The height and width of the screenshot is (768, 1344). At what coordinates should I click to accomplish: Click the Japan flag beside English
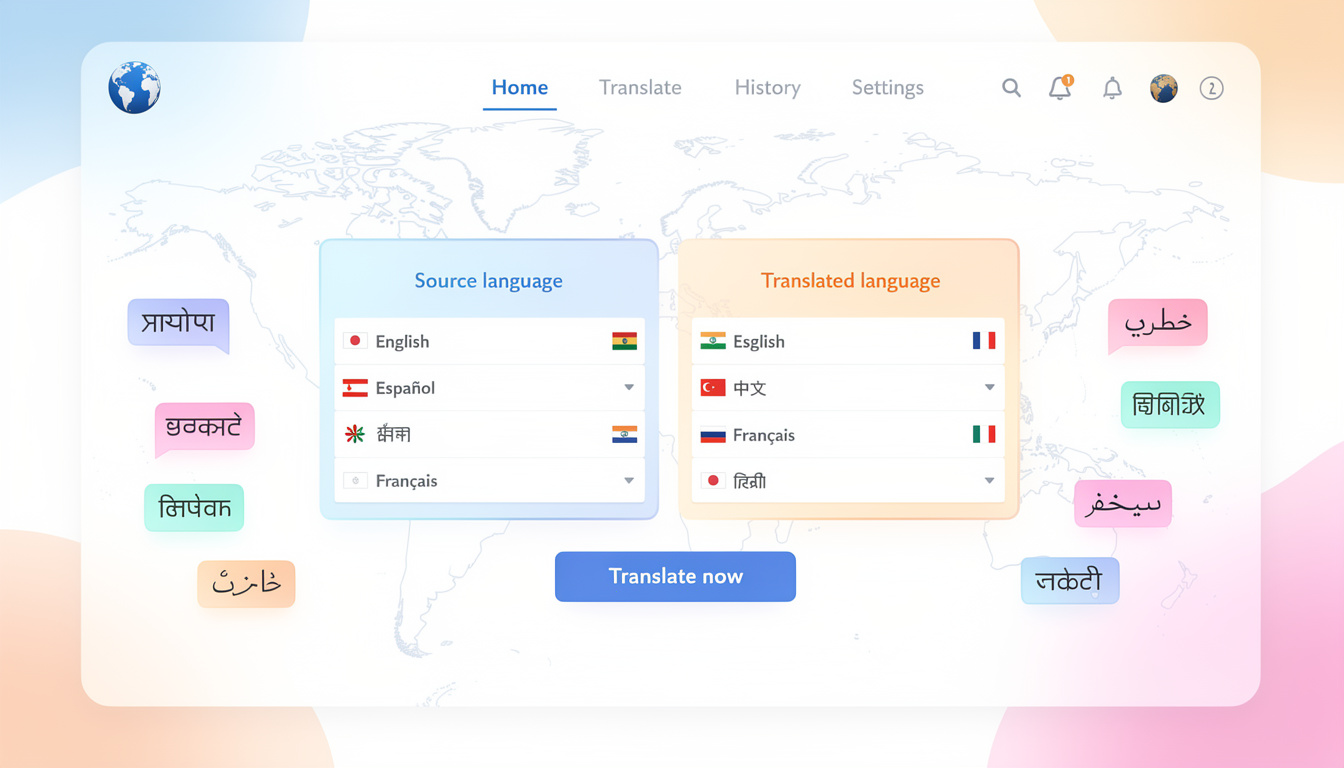point(356,341)
